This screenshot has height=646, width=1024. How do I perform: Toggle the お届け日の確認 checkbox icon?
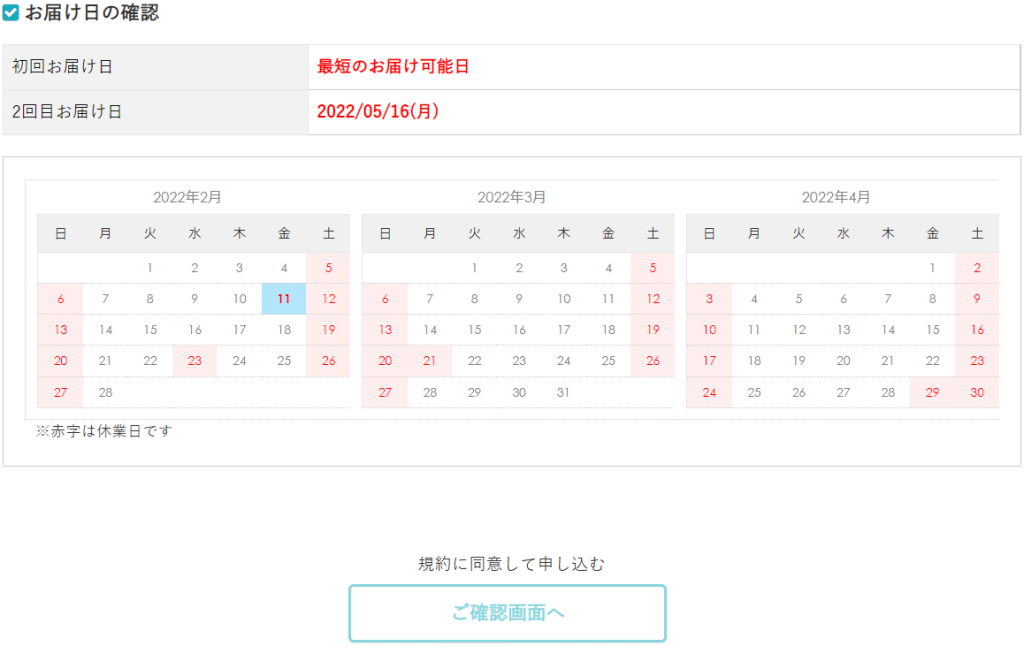tap(11, 13)
